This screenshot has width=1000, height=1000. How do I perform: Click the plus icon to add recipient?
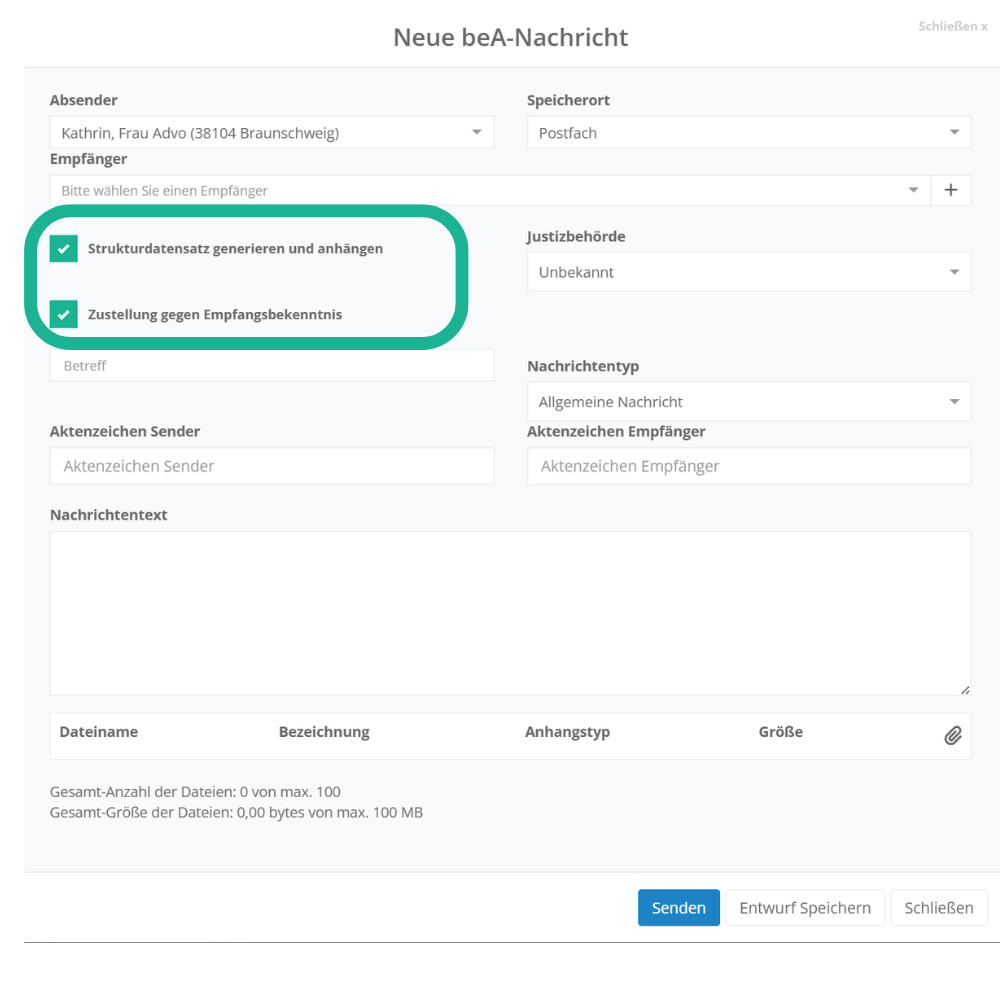(x=951, y=190)
